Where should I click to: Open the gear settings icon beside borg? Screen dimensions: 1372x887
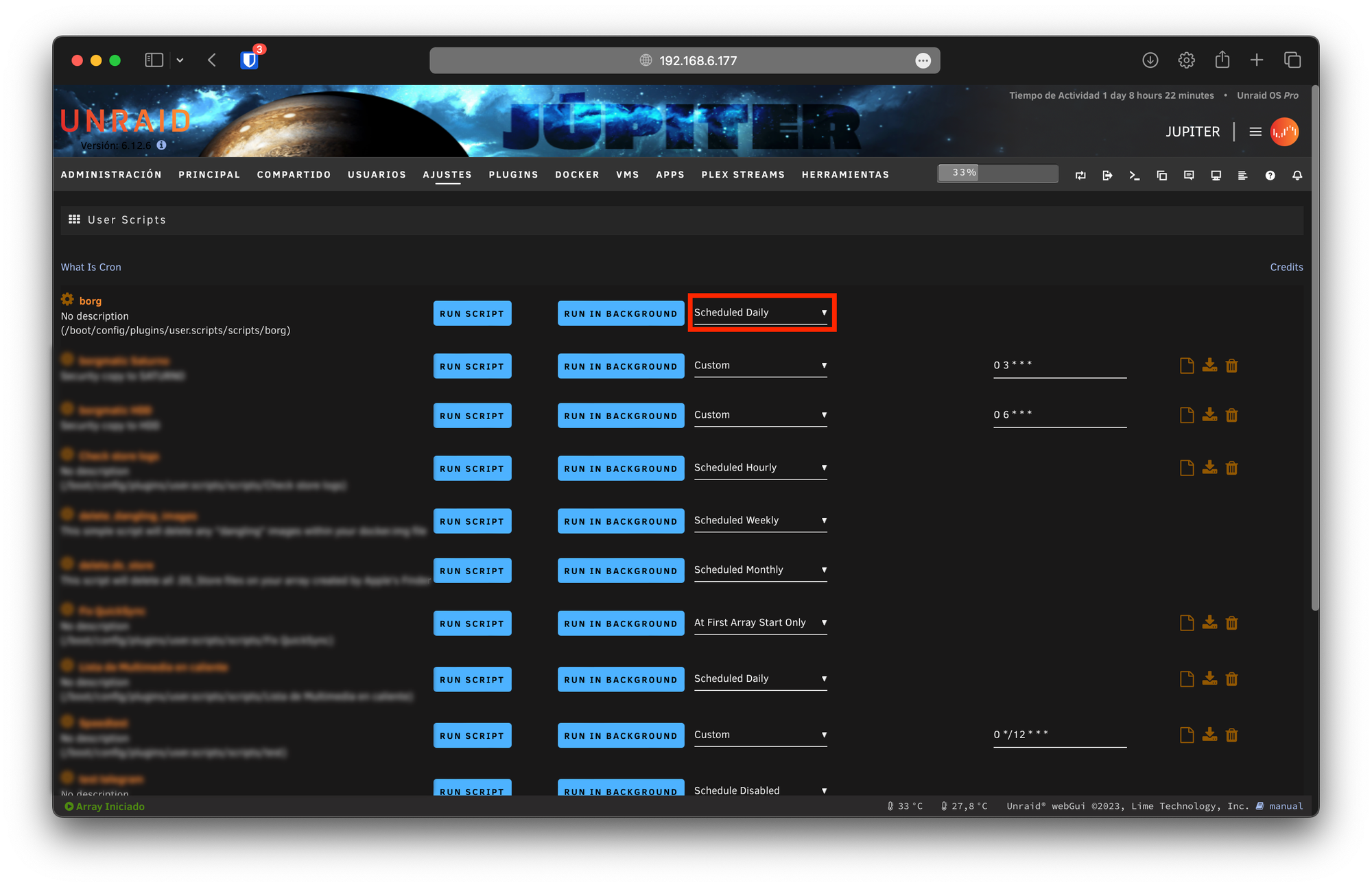pos(67,299)
